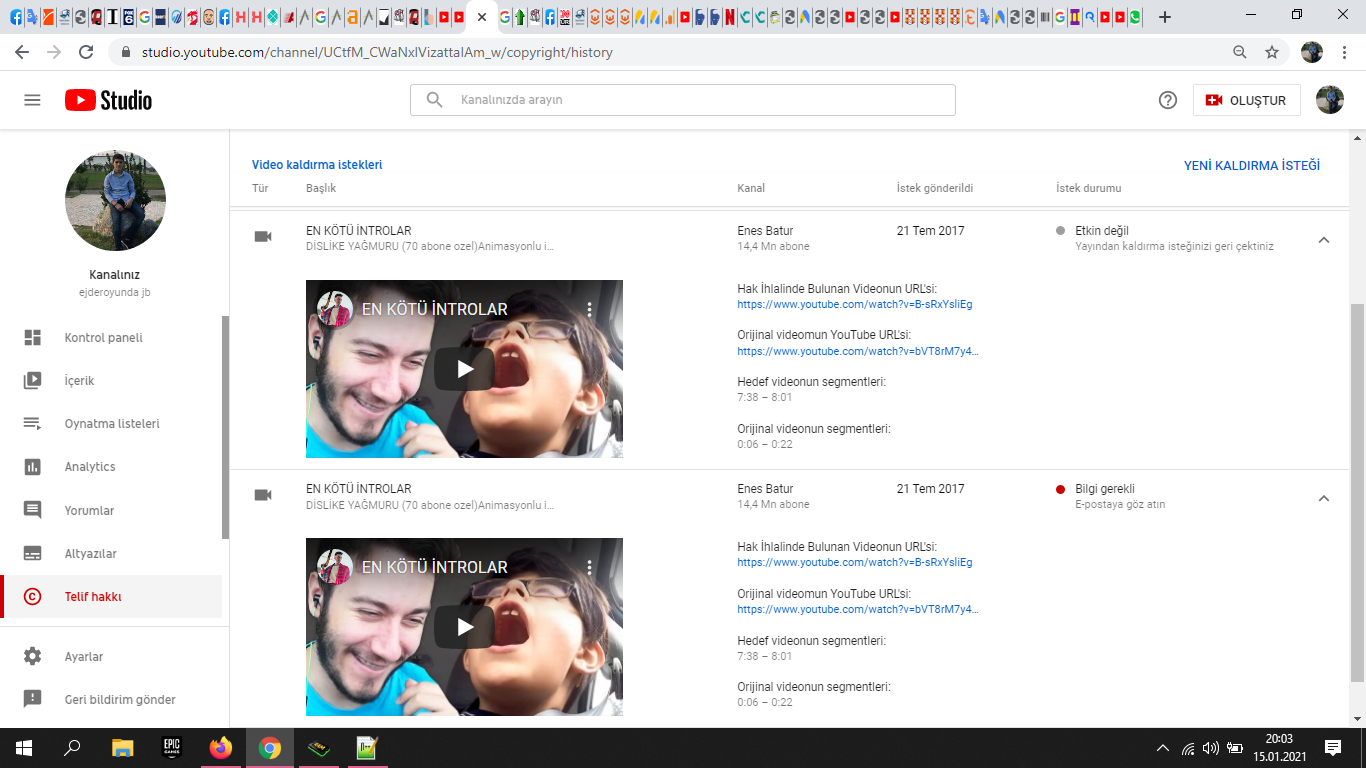The height and width of the screenshot is (768, 1366).
Task: Switch to Video kaldırma istekleri tab
Action: coord(317,165)
